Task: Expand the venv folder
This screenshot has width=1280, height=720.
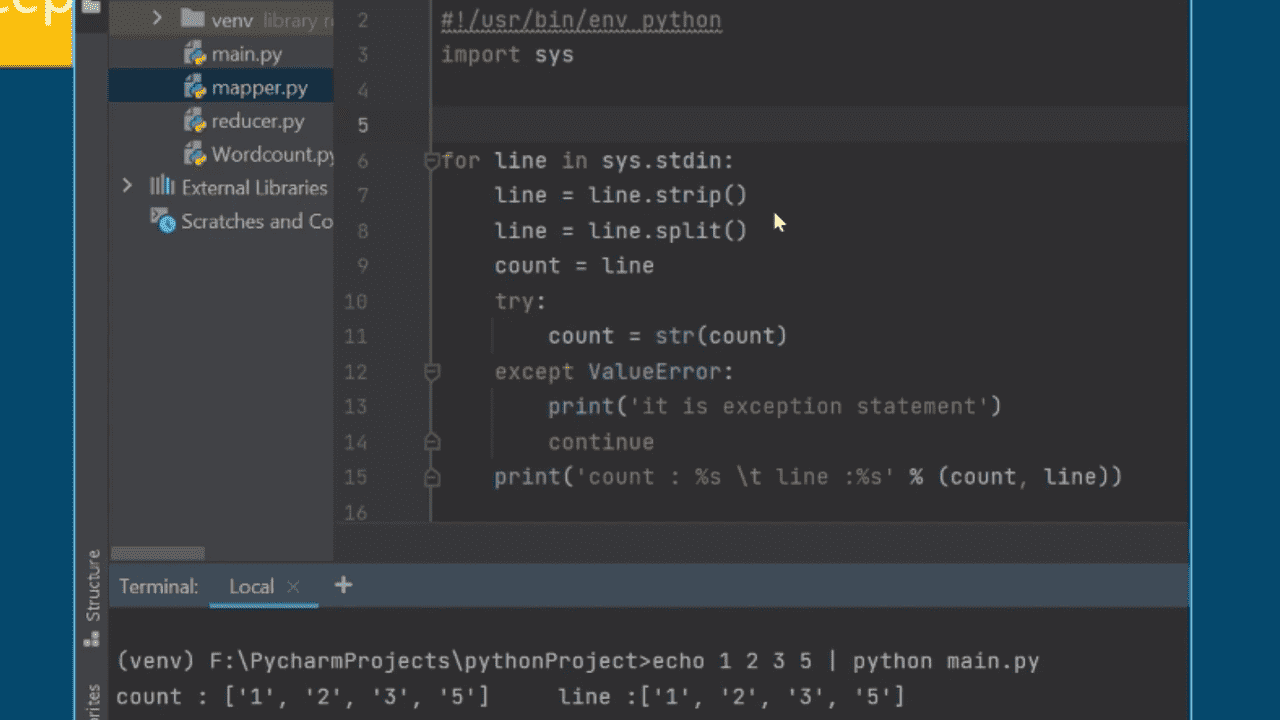Action: click(157, 19)
